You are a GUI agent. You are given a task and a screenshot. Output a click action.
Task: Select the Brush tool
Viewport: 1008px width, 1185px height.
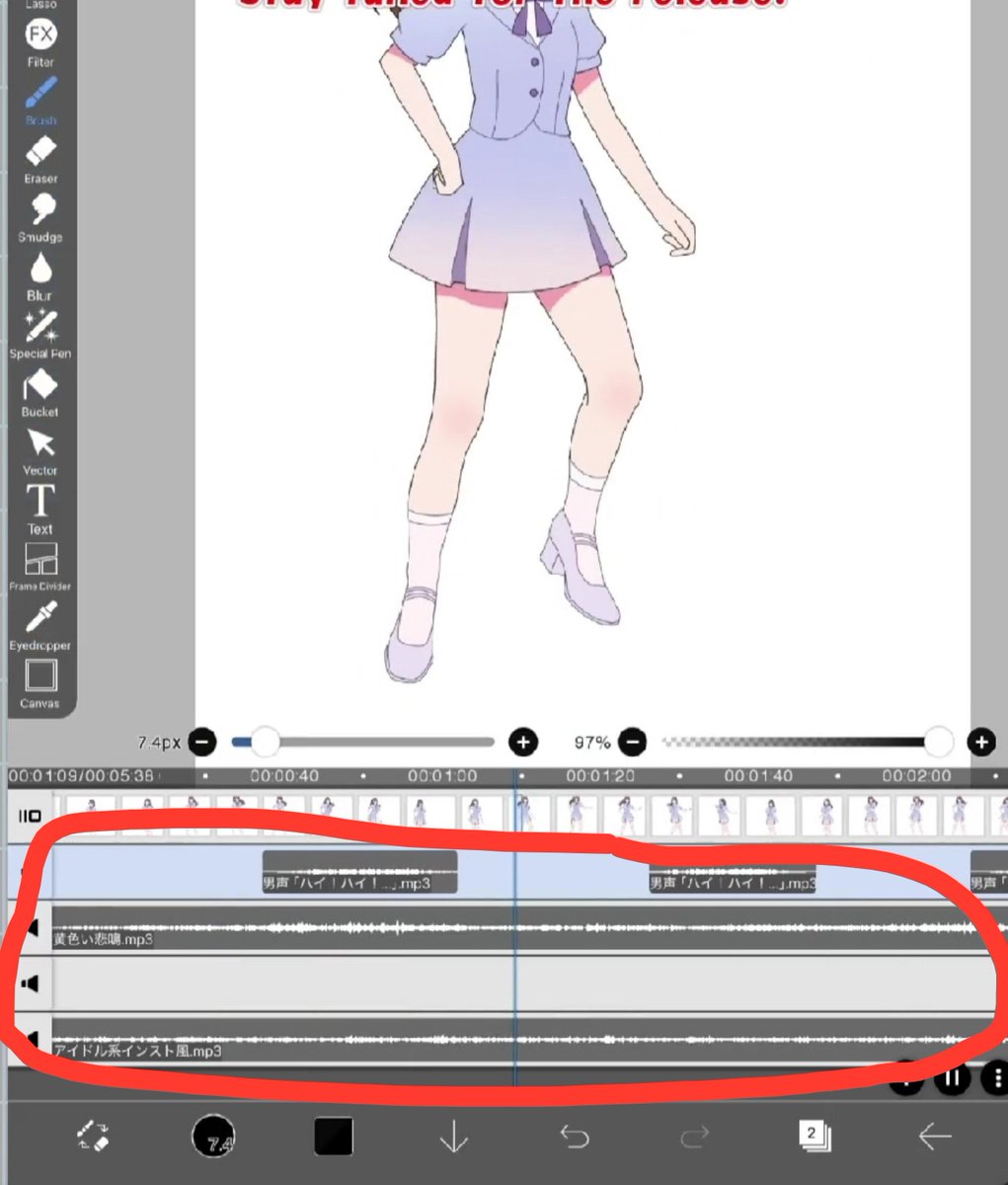point(40,102)
